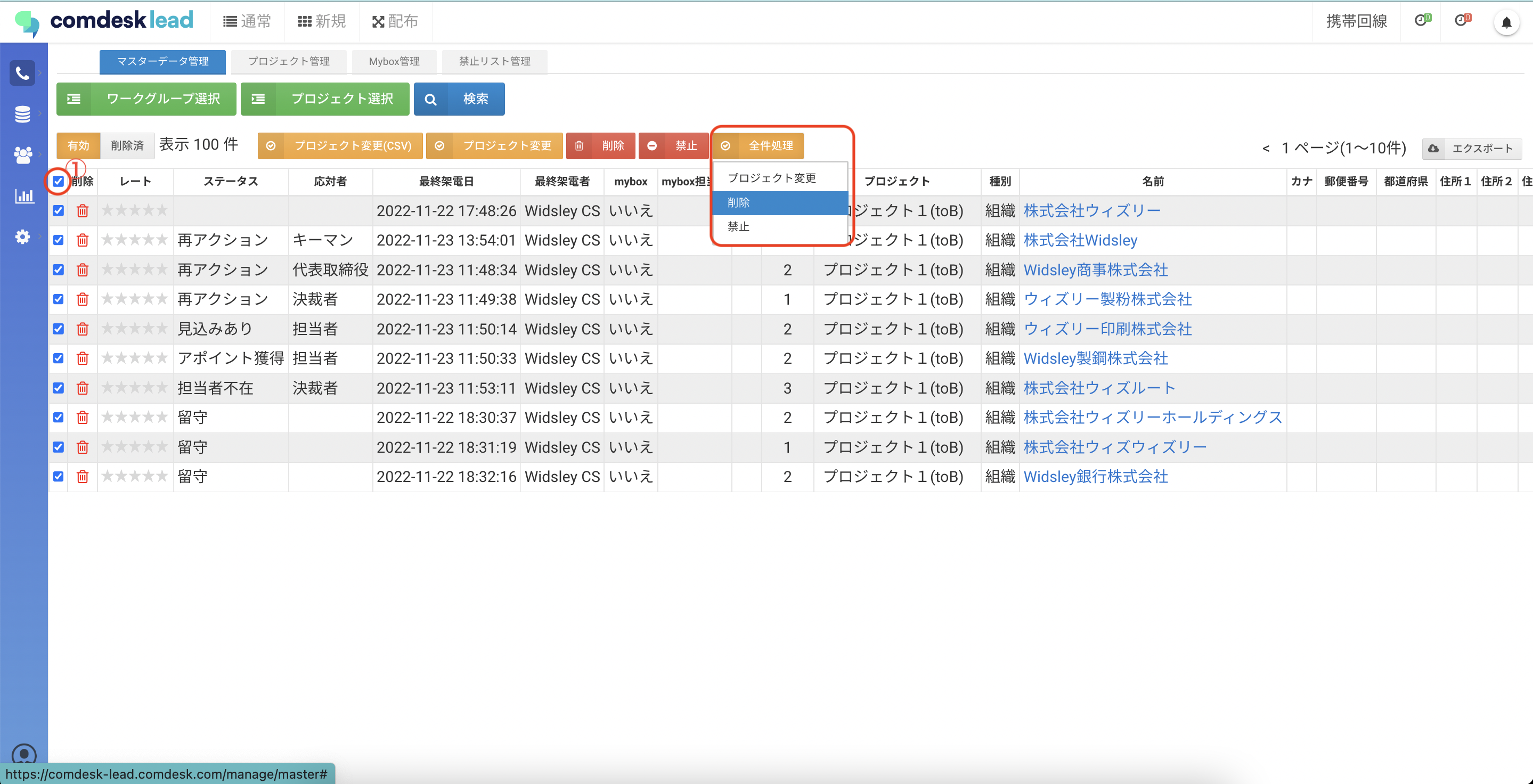The image size is (1533, 784).
Task: Click the エクスポート button
Action: point(1471,148)
